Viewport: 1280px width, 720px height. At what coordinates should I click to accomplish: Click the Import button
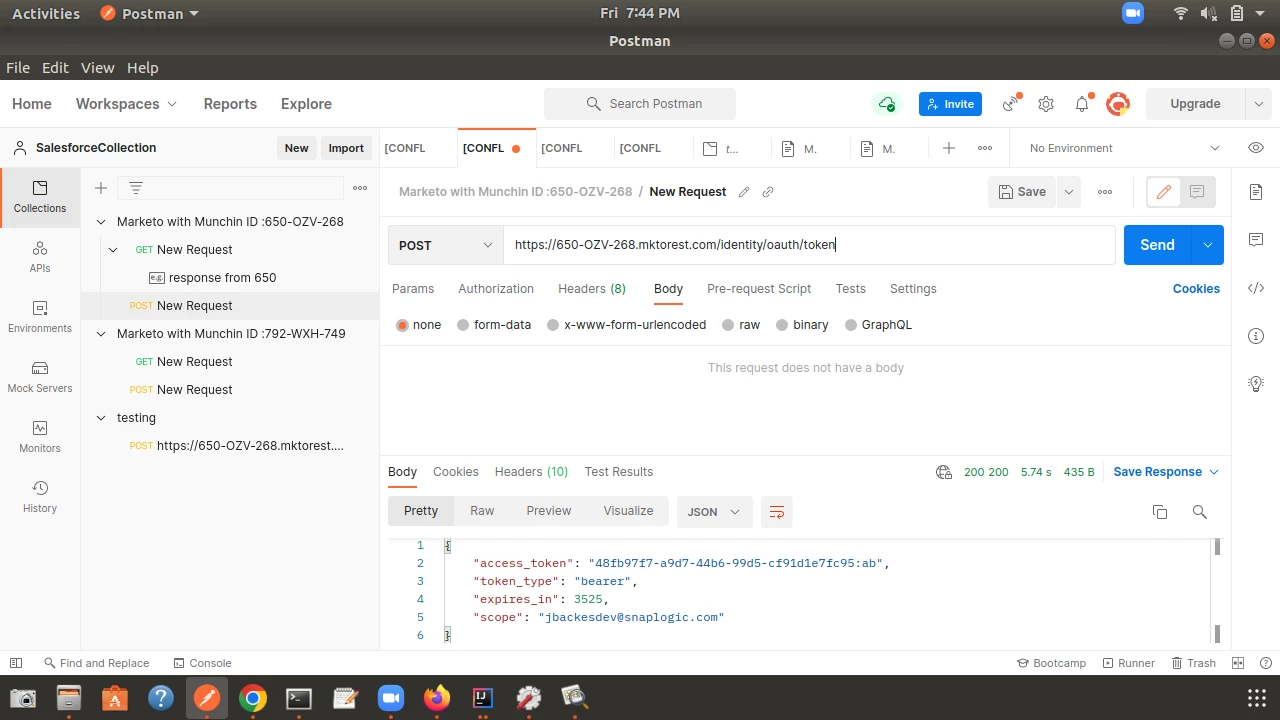coord(346,148)
